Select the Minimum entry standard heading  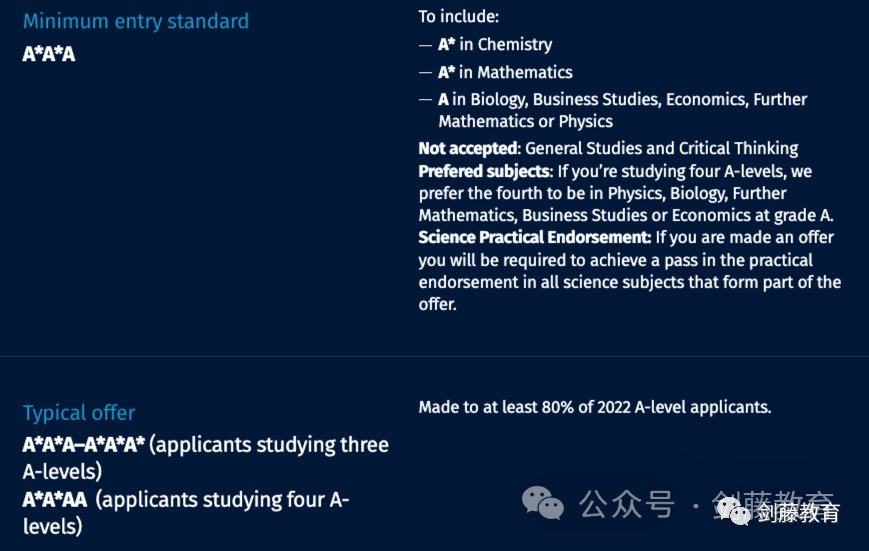click(x=136, y=21)
